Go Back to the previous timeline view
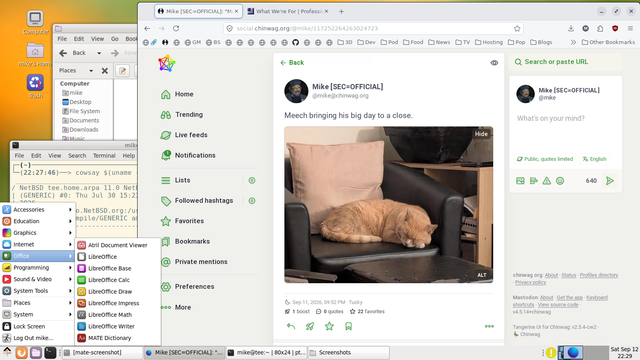The width and height of the screenshot is (640, 360). pyautogui.click(x=292, y=62)
